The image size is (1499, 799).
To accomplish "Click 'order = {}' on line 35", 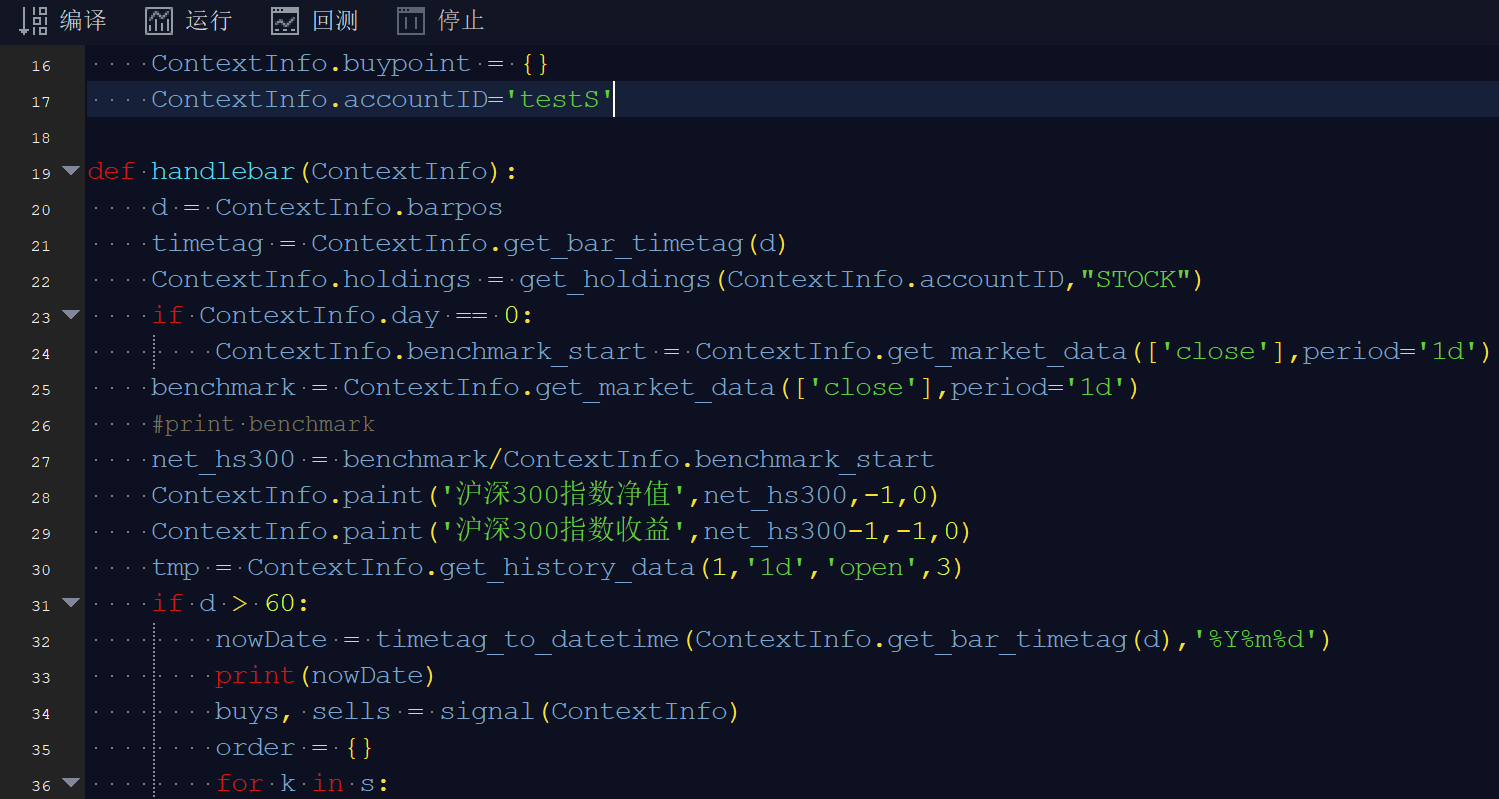I will 295,748.
